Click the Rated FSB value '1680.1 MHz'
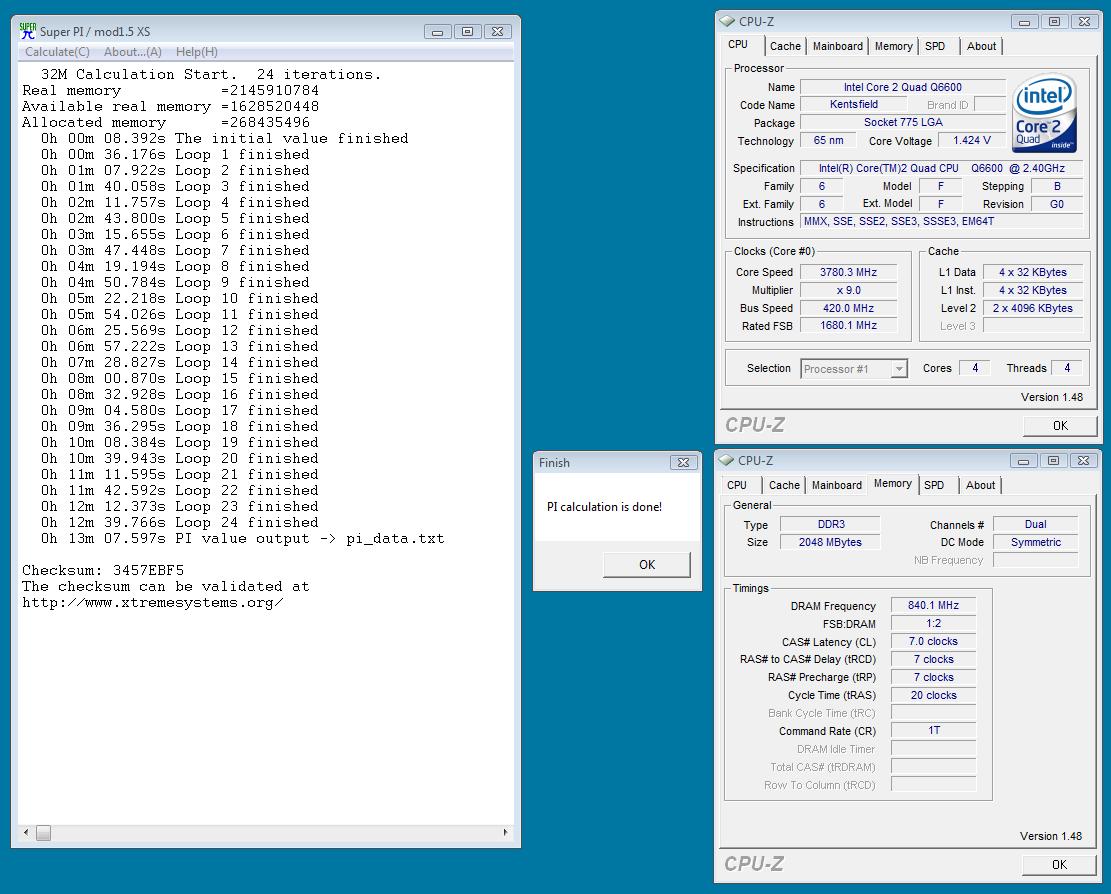Image resolution: width=1111 pixels, height=894 pixels. 848,326
